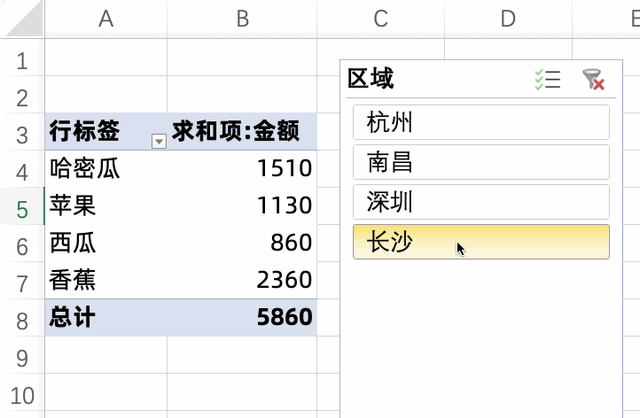Click the 总计 row label
The image size is (640, 418).
tap(72, 318)
